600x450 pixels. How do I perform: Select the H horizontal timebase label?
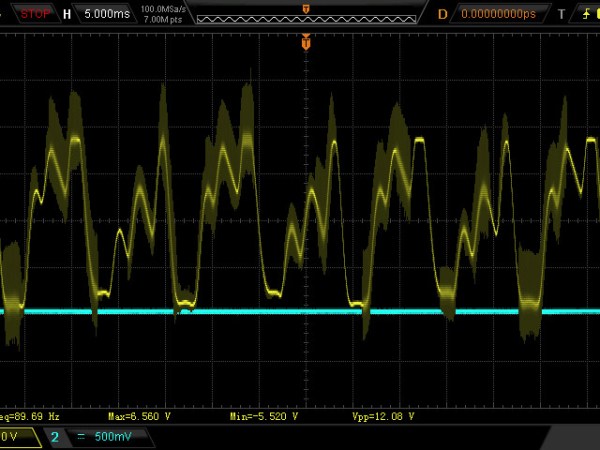click(67, 15)
